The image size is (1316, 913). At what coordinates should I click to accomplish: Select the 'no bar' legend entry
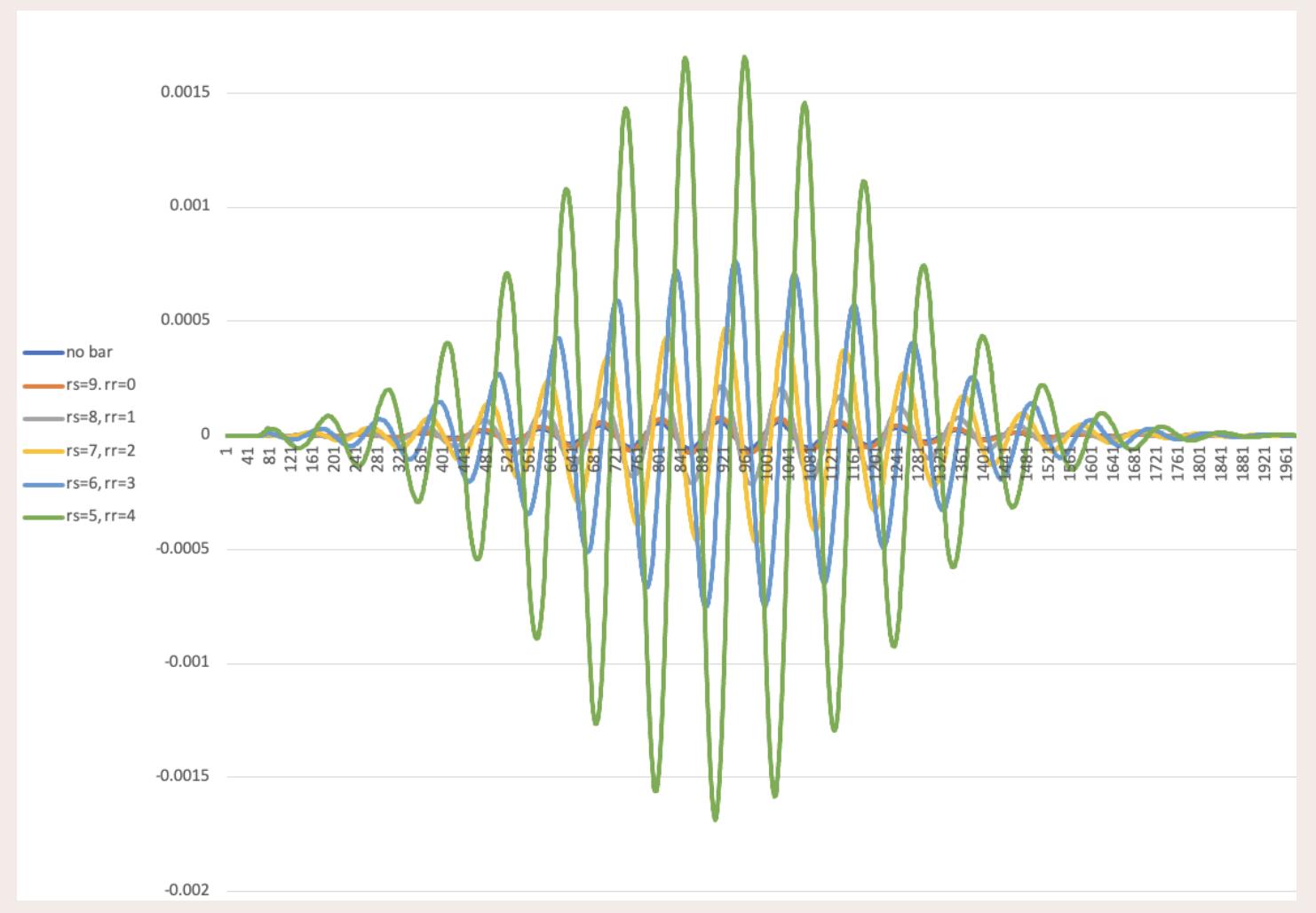[67, 353]
